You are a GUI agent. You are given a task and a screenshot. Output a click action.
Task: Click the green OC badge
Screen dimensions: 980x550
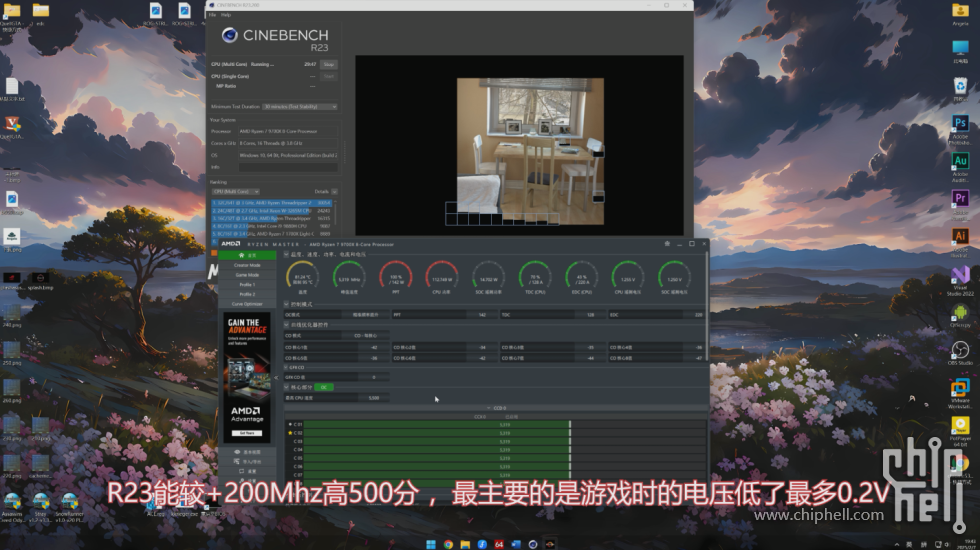coord(324,388)
